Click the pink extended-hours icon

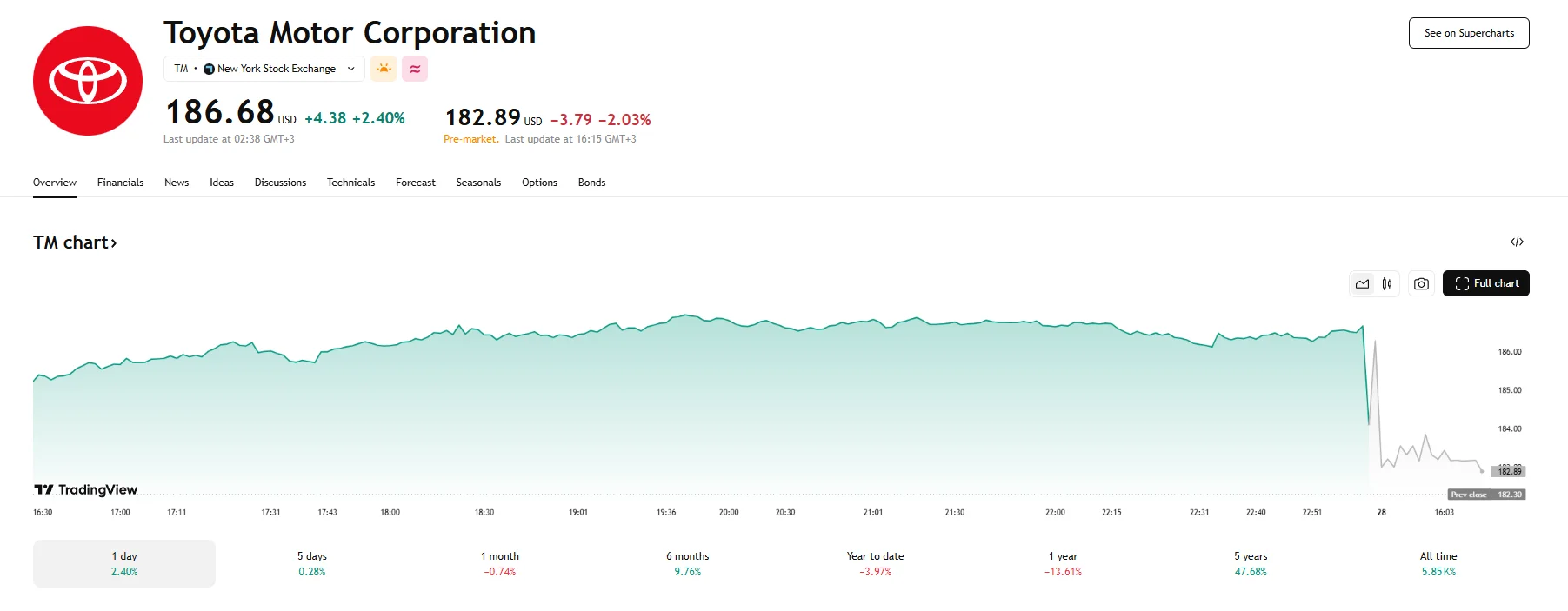coord(415,68)
